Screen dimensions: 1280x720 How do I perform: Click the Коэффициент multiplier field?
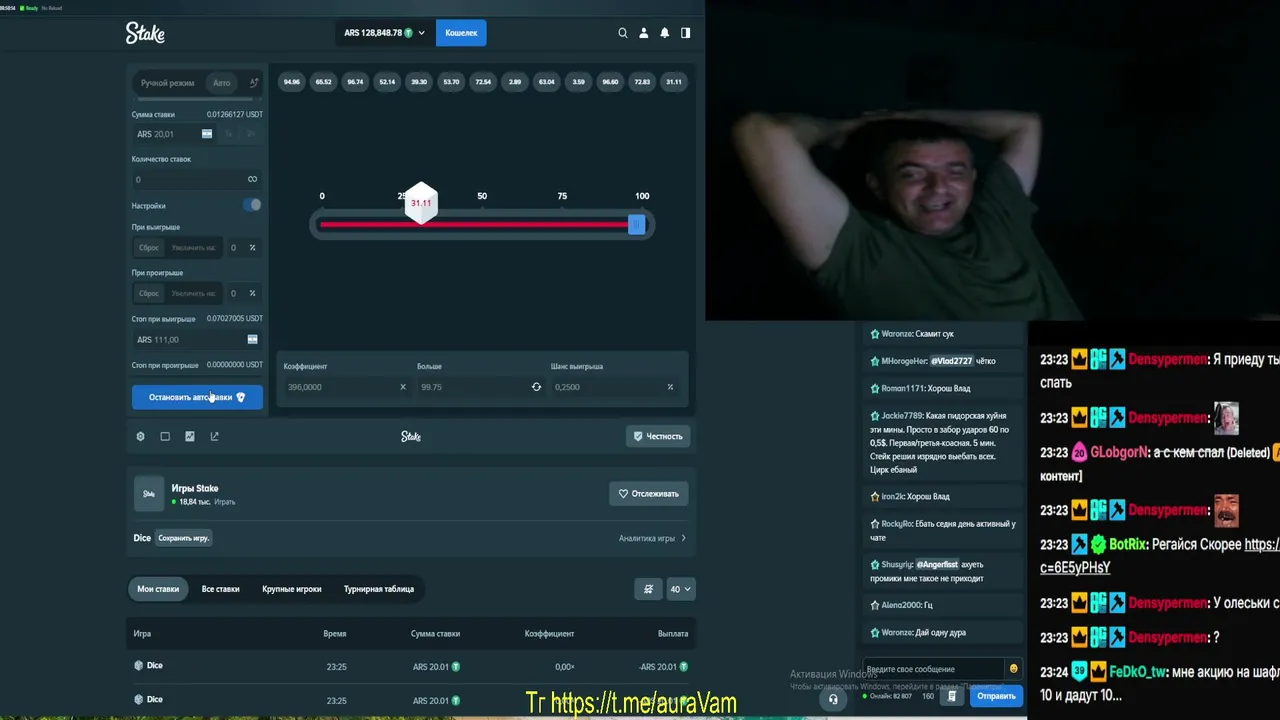click(x=346, y=387)
